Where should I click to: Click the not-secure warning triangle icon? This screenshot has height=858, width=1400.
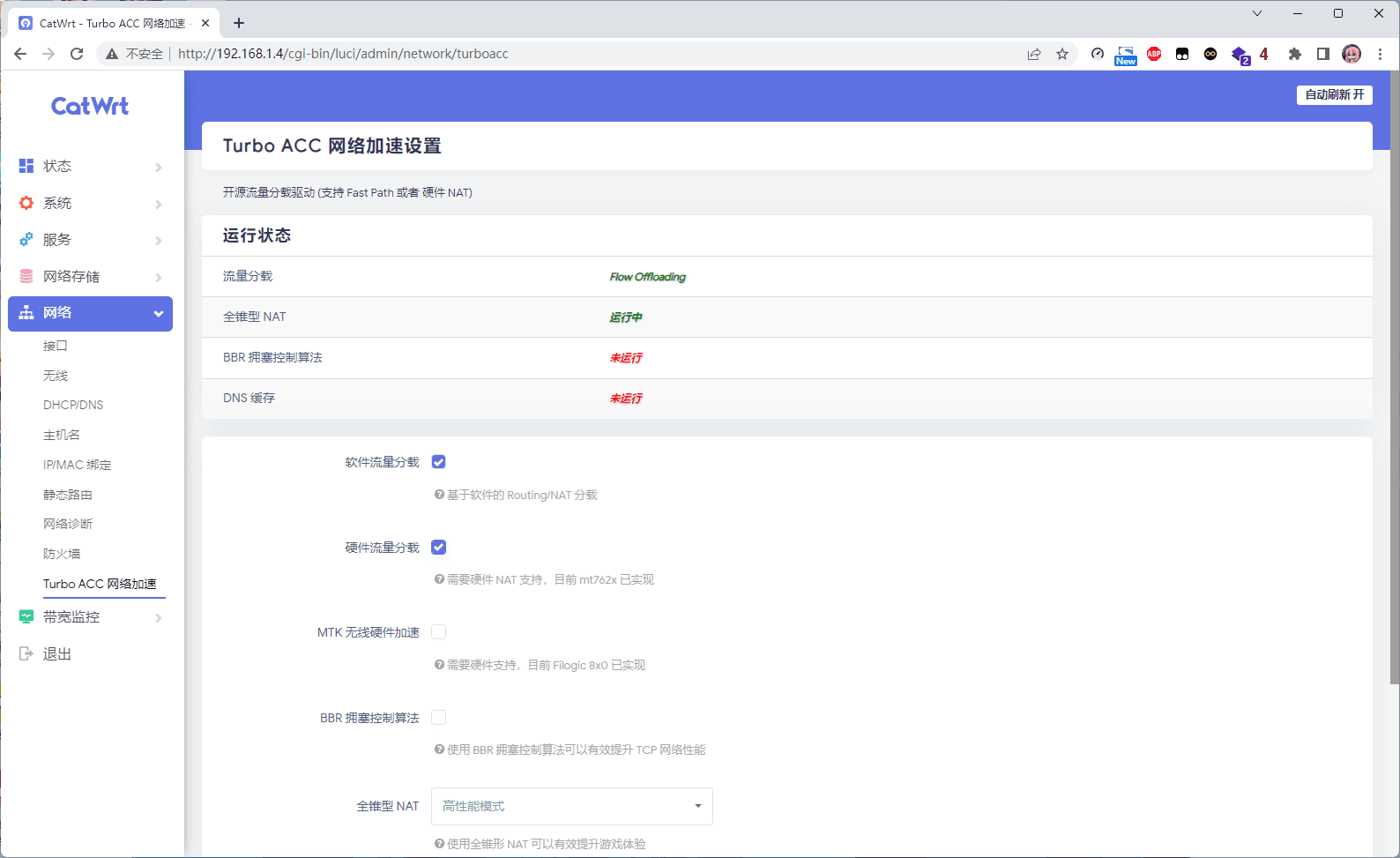coord(112,54)
